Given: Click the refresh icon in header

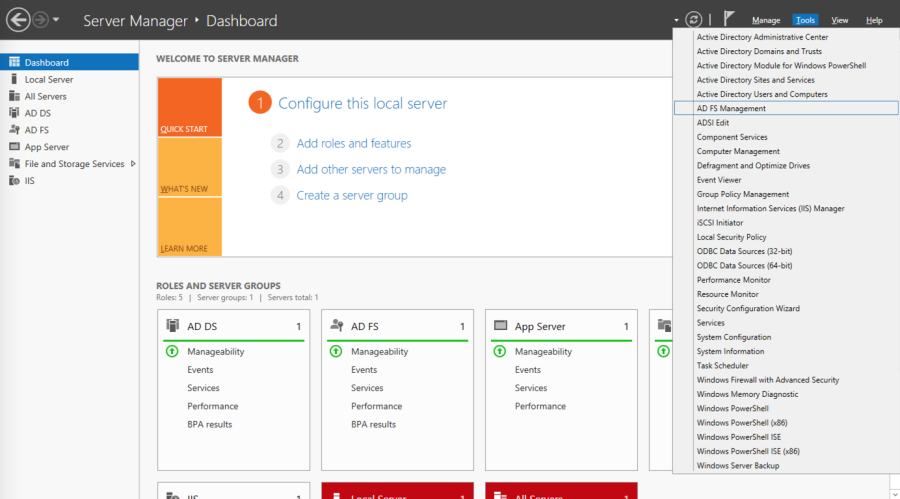Looking at the screenshot, I should coord(694,20).
